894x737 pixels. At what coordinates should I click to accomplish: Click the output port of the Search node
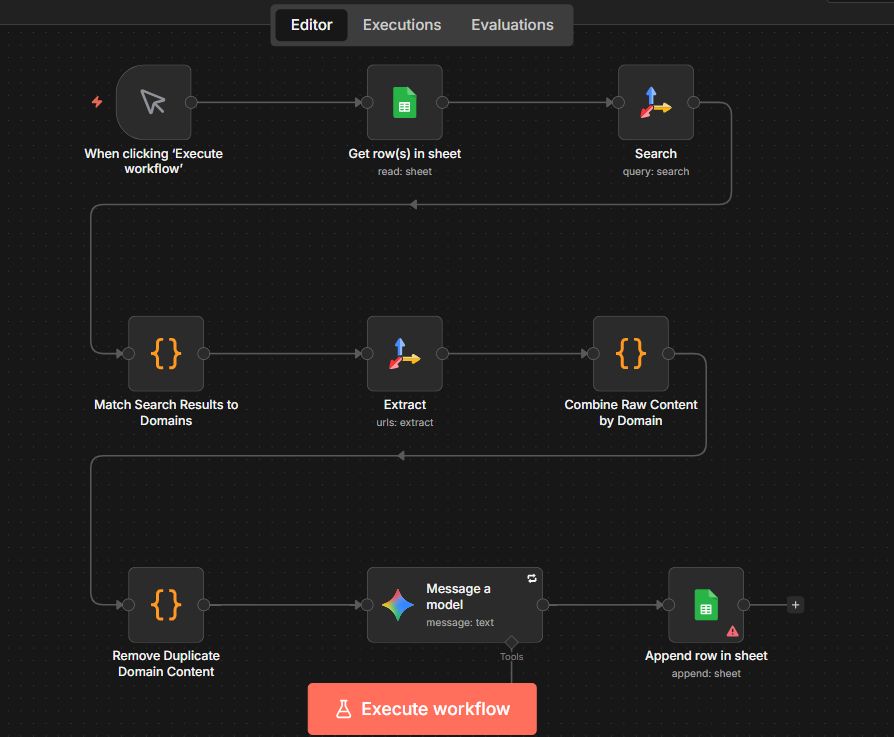tap(694, 102)
